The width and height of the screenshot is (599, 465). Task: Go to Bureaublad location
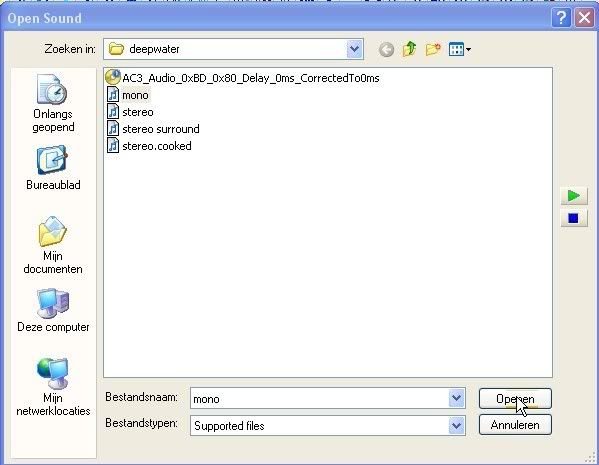click(x=53, y=168)
